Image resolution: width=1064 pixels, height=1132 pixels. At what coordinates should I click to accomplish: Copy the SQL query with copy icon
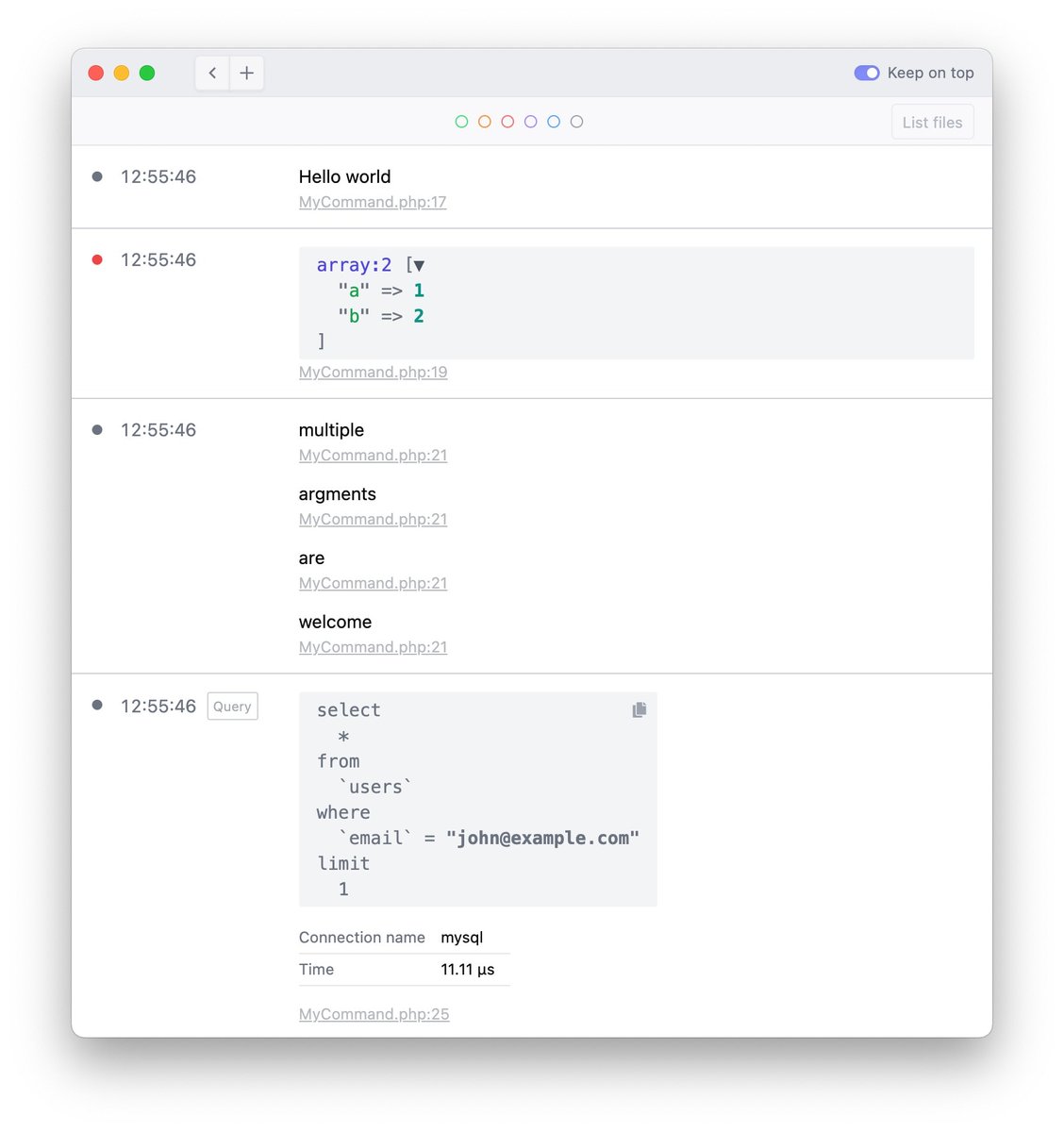coord(639,709)
